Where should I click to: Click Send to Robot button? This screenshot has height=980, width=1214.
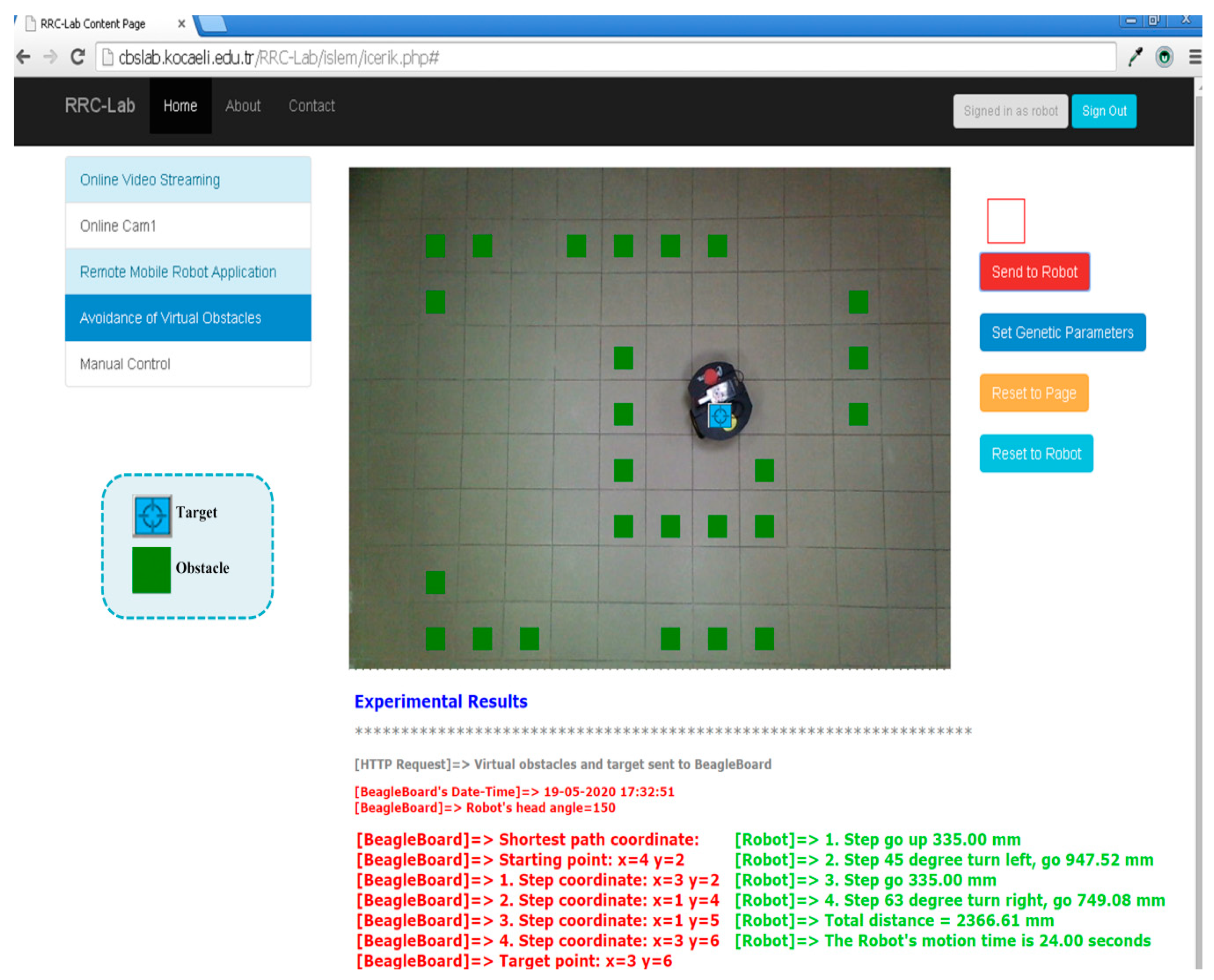click(x=1034, y=271)
